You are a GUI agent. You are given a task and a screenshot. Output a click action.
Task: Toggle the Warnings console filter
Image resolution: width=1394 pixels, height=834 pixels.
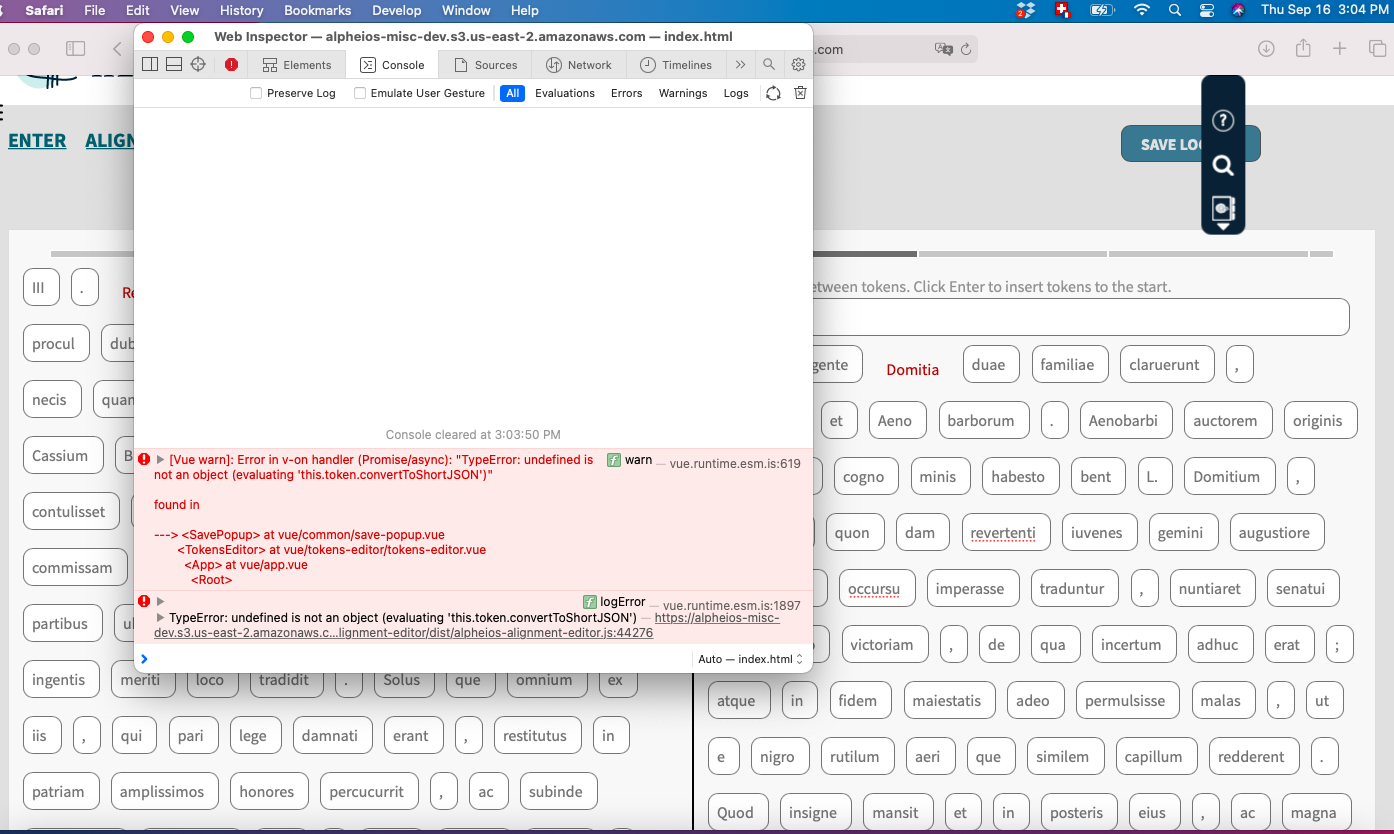click(682, 92)
